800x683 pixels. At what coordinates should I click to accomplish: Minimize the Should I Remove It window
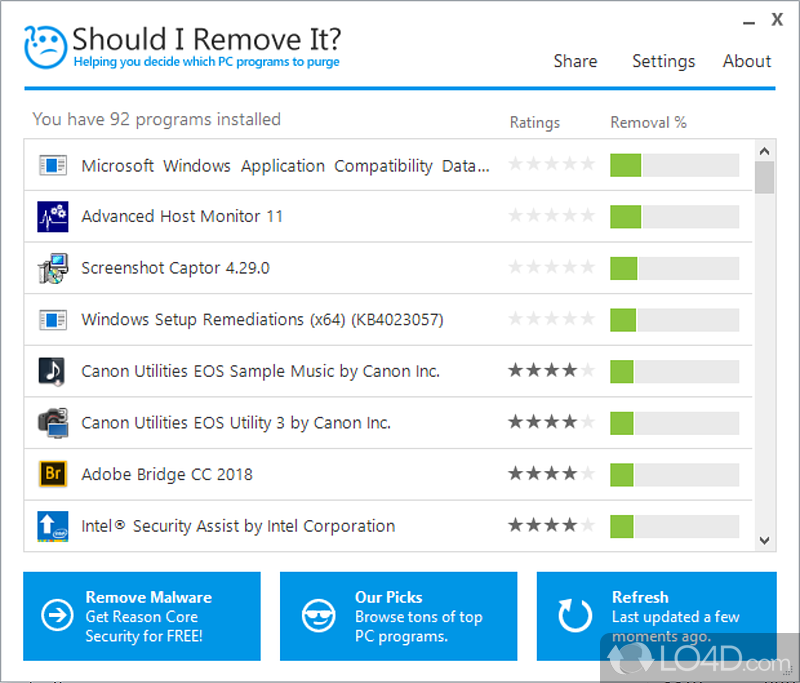(748, 22)
